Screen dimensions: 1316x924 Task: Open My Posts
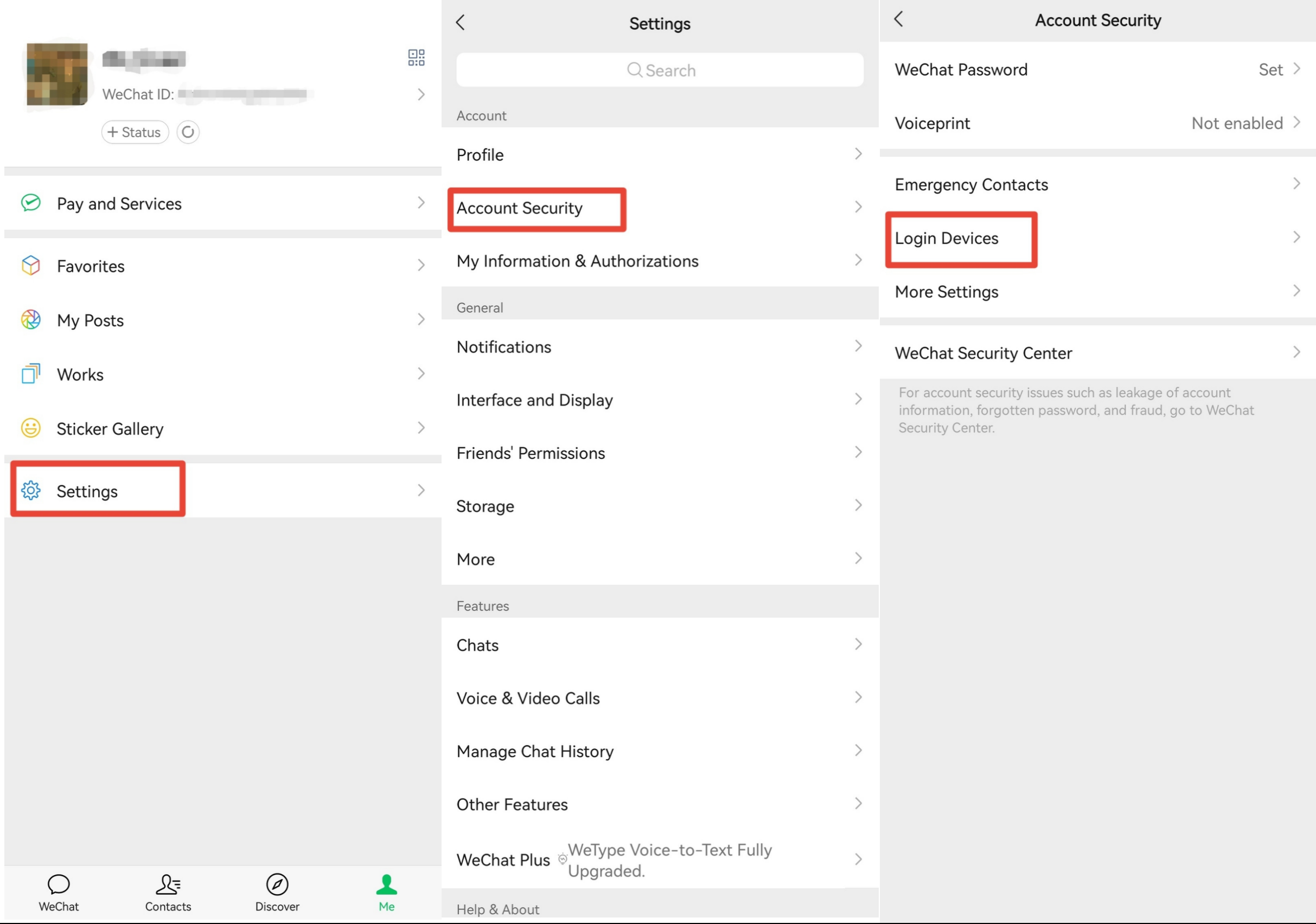click(x=223, y=320)
